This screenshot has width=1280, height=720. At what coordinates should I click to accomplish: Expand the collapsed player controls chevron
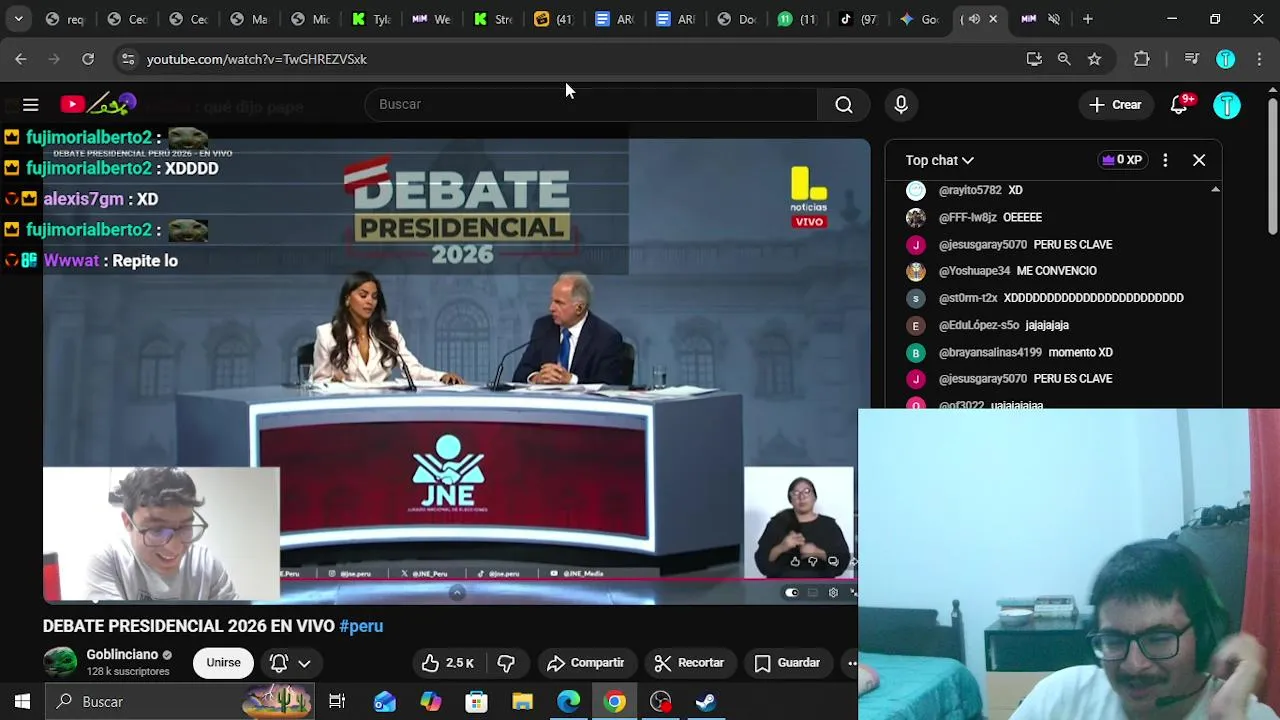point(457,593)
